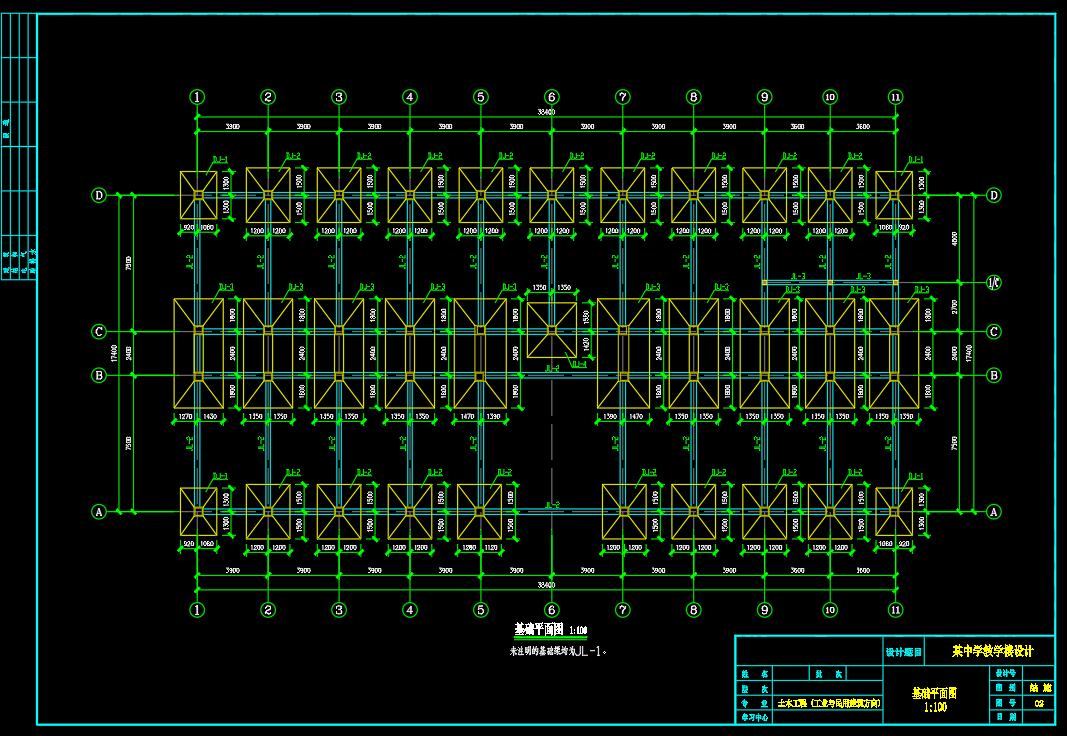Select the underlined 基础平面图 title below the plan
Image resolution: width=1067 pixels, height=736 pixels.
[539, 630]
